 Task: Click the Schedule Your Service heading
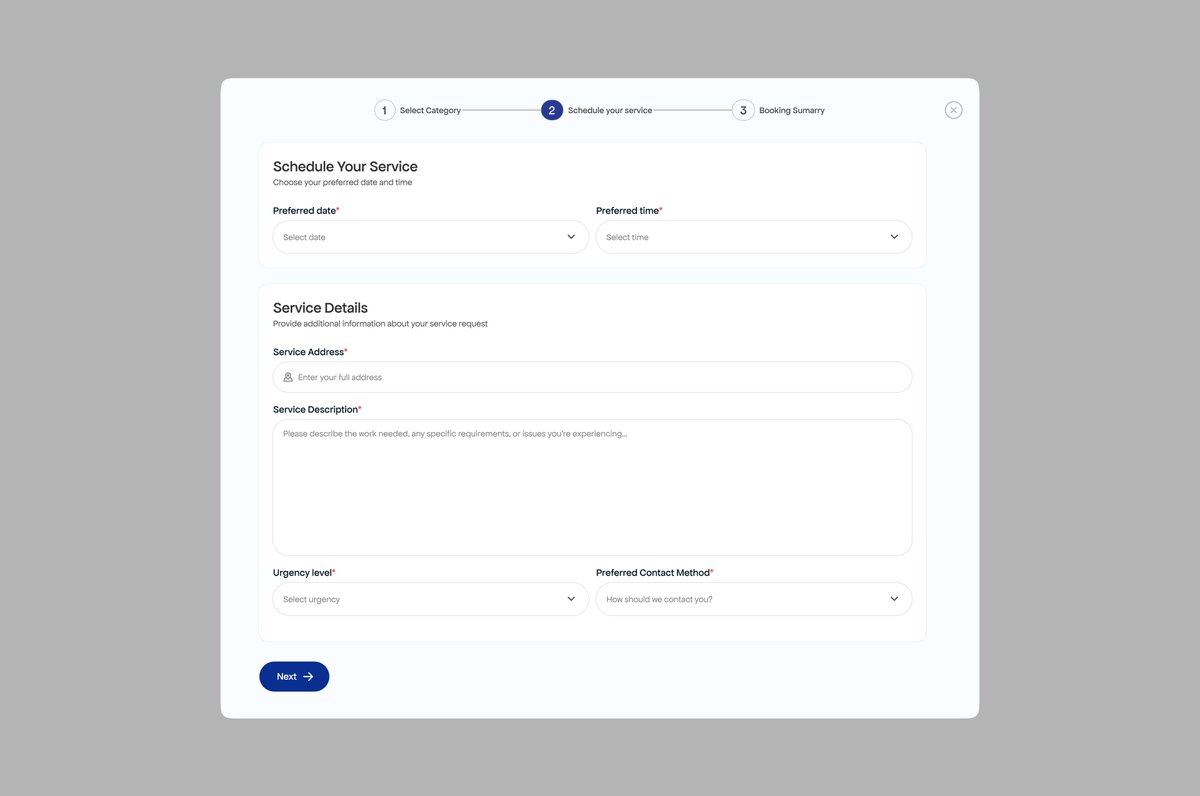coord(345,167)
